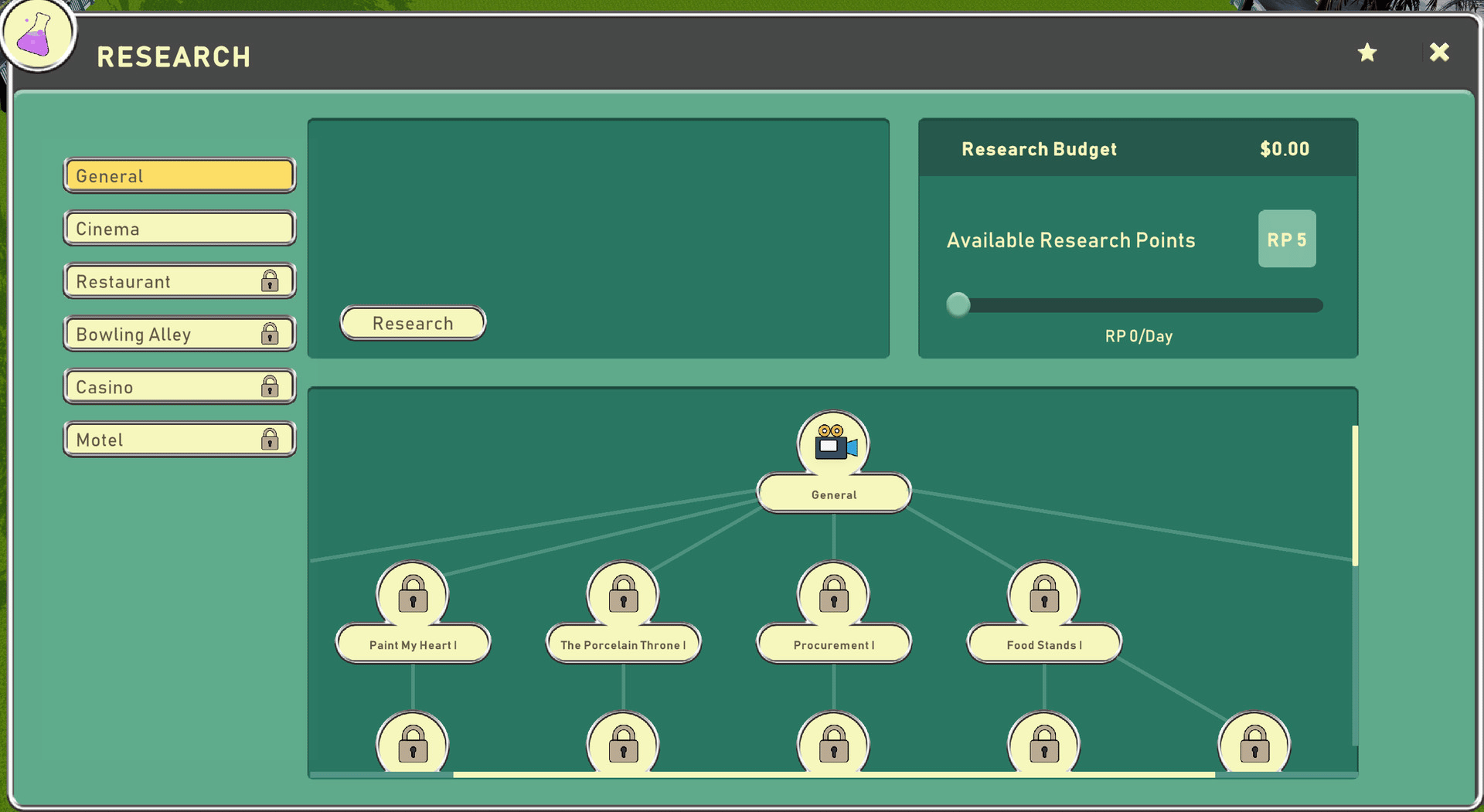Viewport: 1484px width, 812px height.
Task: Click the lock icon above Procurement I
Action: (x=833, y=594)
